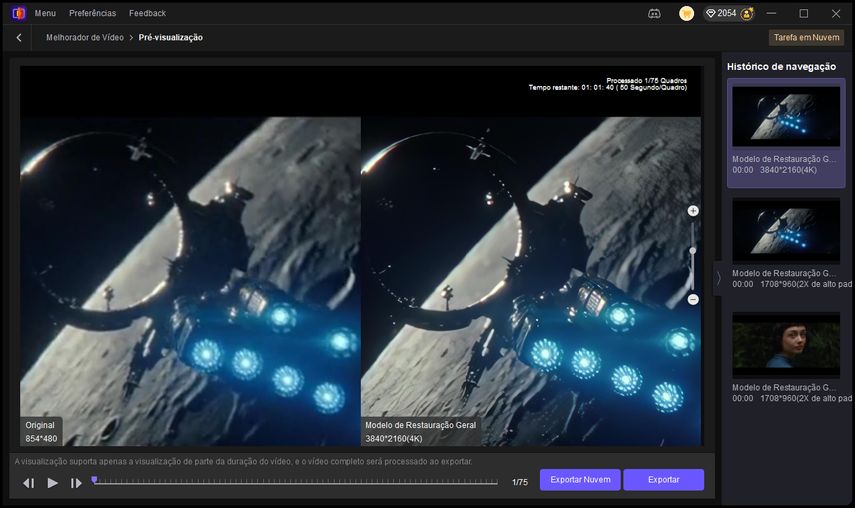Select the woman portrait history thumbnail

(x=786, y=345)
